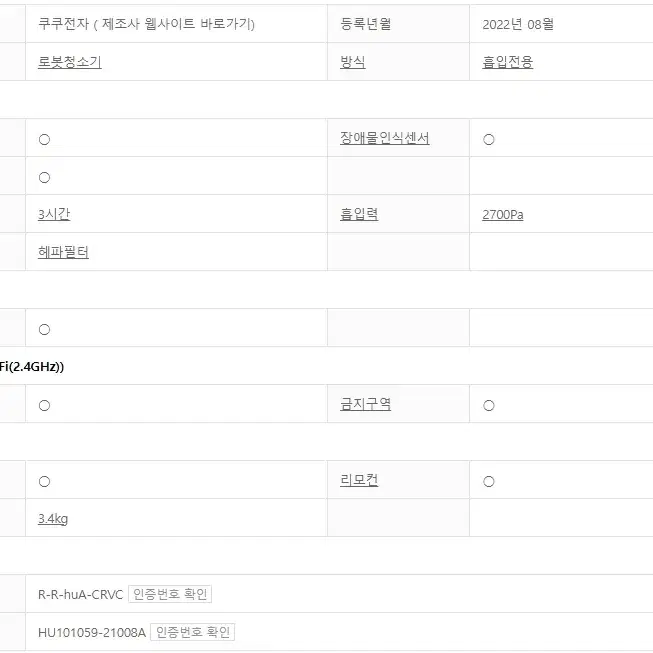The image size is (653, 653).
Task: Open the 2700Pa suction value link
Action: tap(503, 214)
